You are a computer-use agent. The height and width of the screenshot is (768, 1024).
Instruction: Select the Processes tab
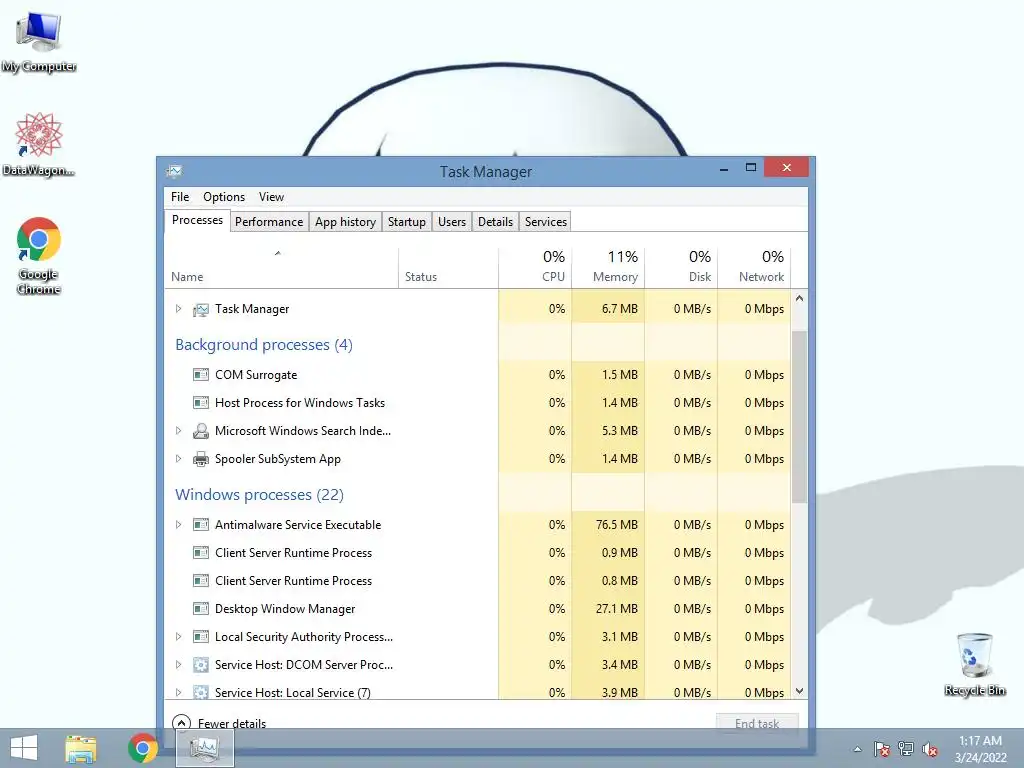click(197, 220)
